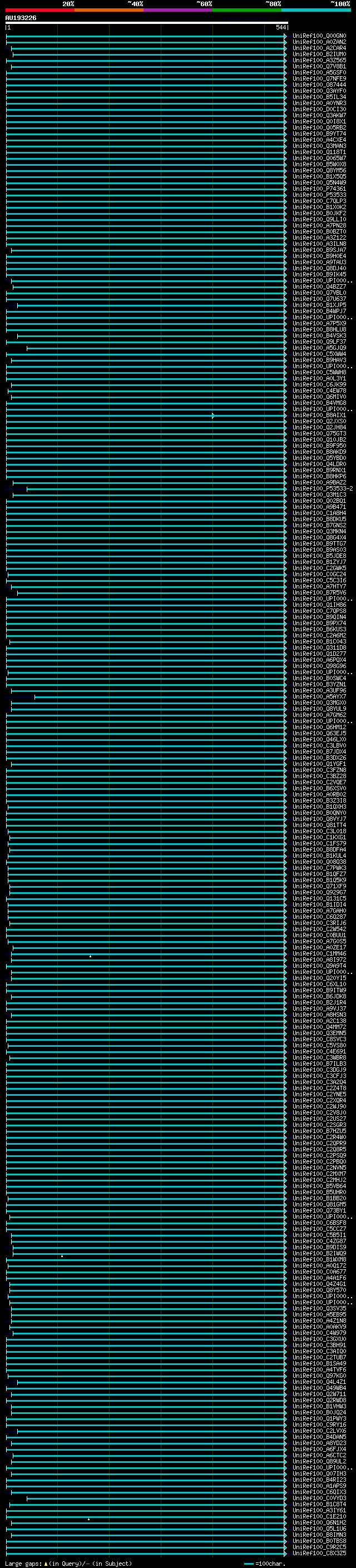Select label UniRef100_Q9LF37
Image resolution: width=356 pixels, height=1568 pixels.
(x=319, y=342)
